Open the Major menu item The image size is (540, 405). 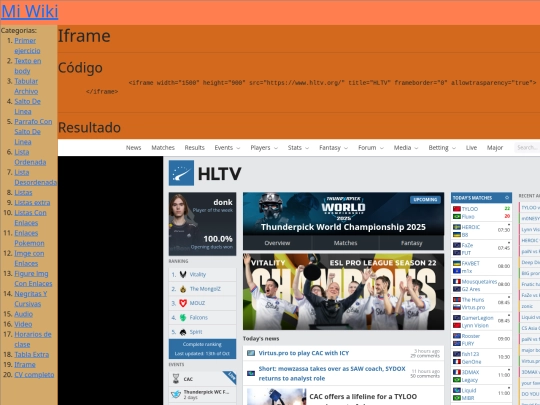tap(495, 148)
